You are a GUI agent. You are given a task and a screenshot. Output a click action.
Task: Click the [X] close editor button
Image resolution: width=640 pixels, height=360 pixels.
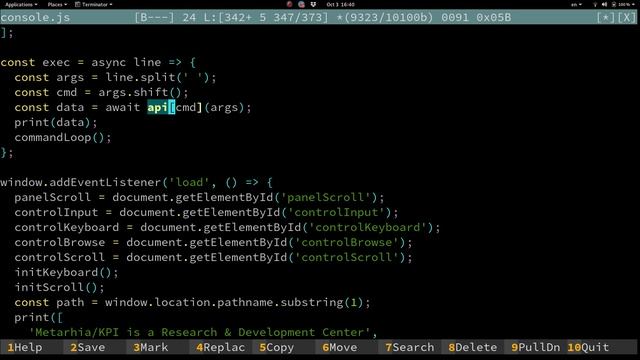pyautogui.click(x=627, y=18)
